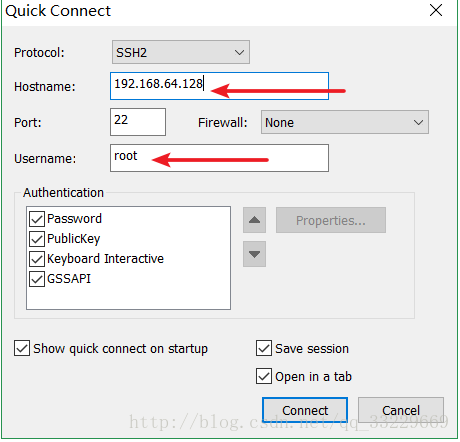The height and width of the screenshot is (442, 460).
Task: Click the Connect button
Action: tap(305, 410)
